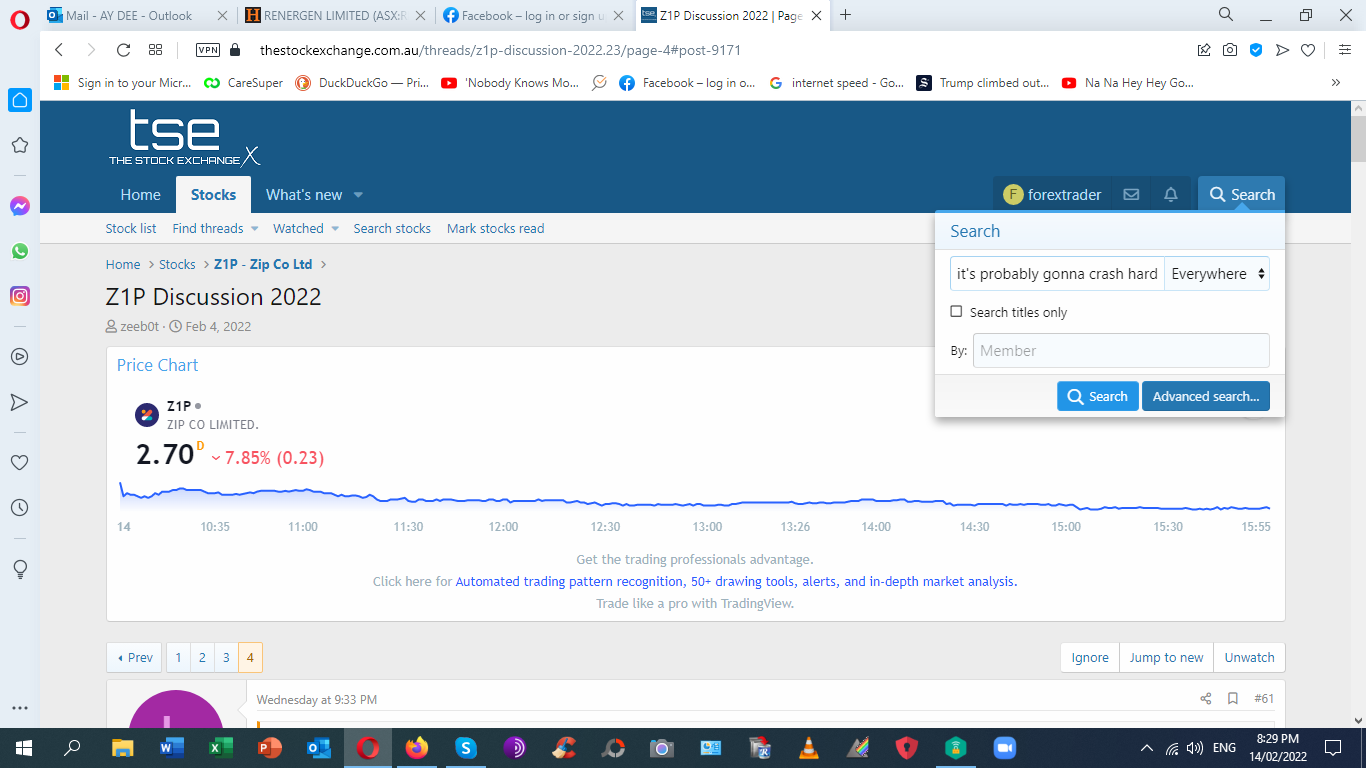Open the CareSuper bookmark
This screenshot has height=768, width=1366.
click(x=243, y=83)
